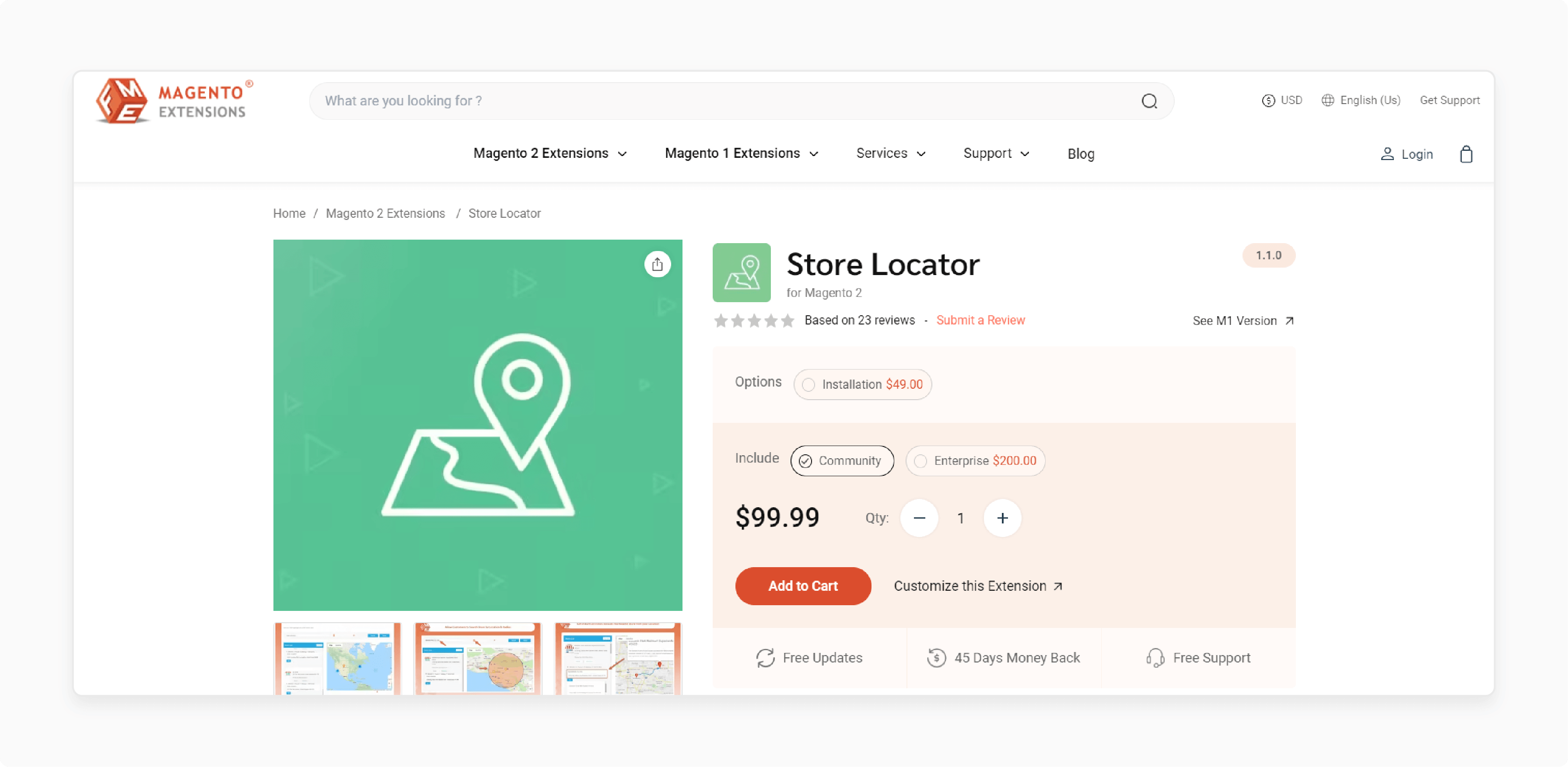
Task: Click the Free Support headset icon
Action: point(1155,658)
